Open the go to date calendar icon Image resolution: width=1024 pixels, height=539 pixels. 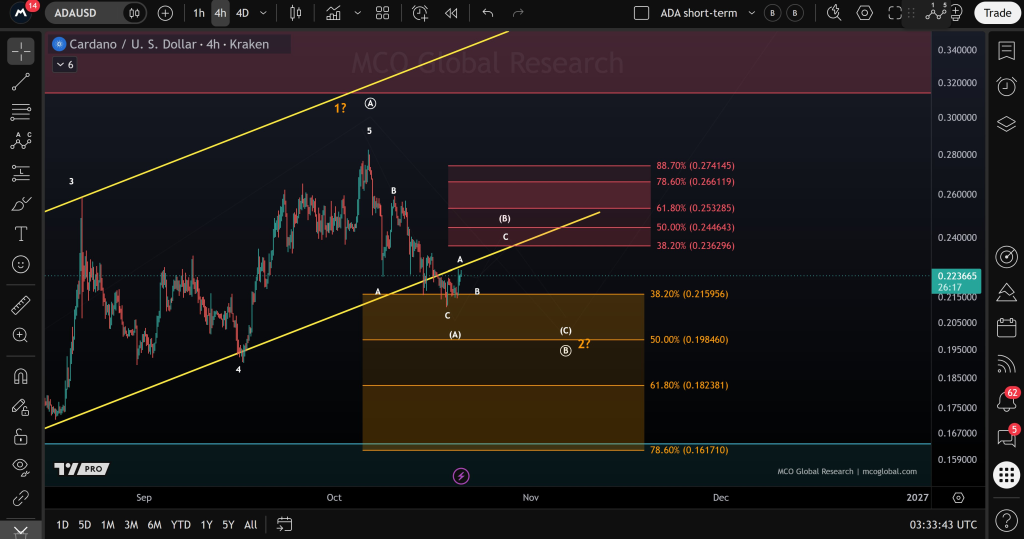284,524
